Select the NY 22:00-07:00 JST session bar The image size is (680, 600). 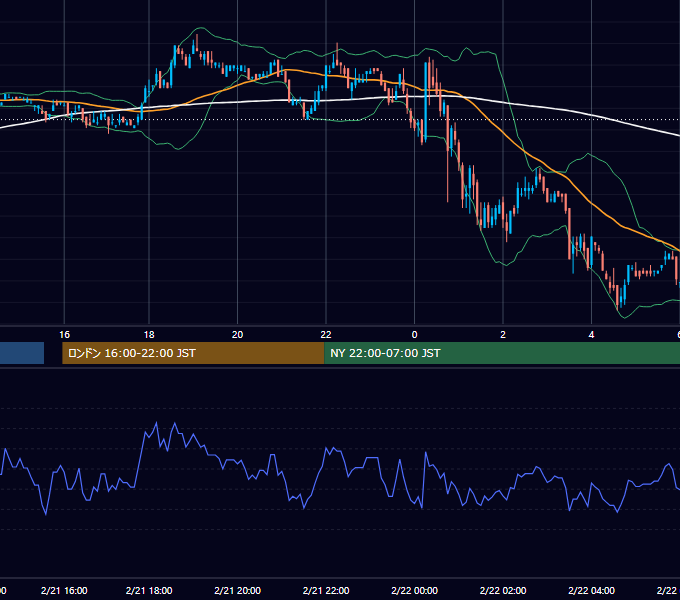pos(502,353)
